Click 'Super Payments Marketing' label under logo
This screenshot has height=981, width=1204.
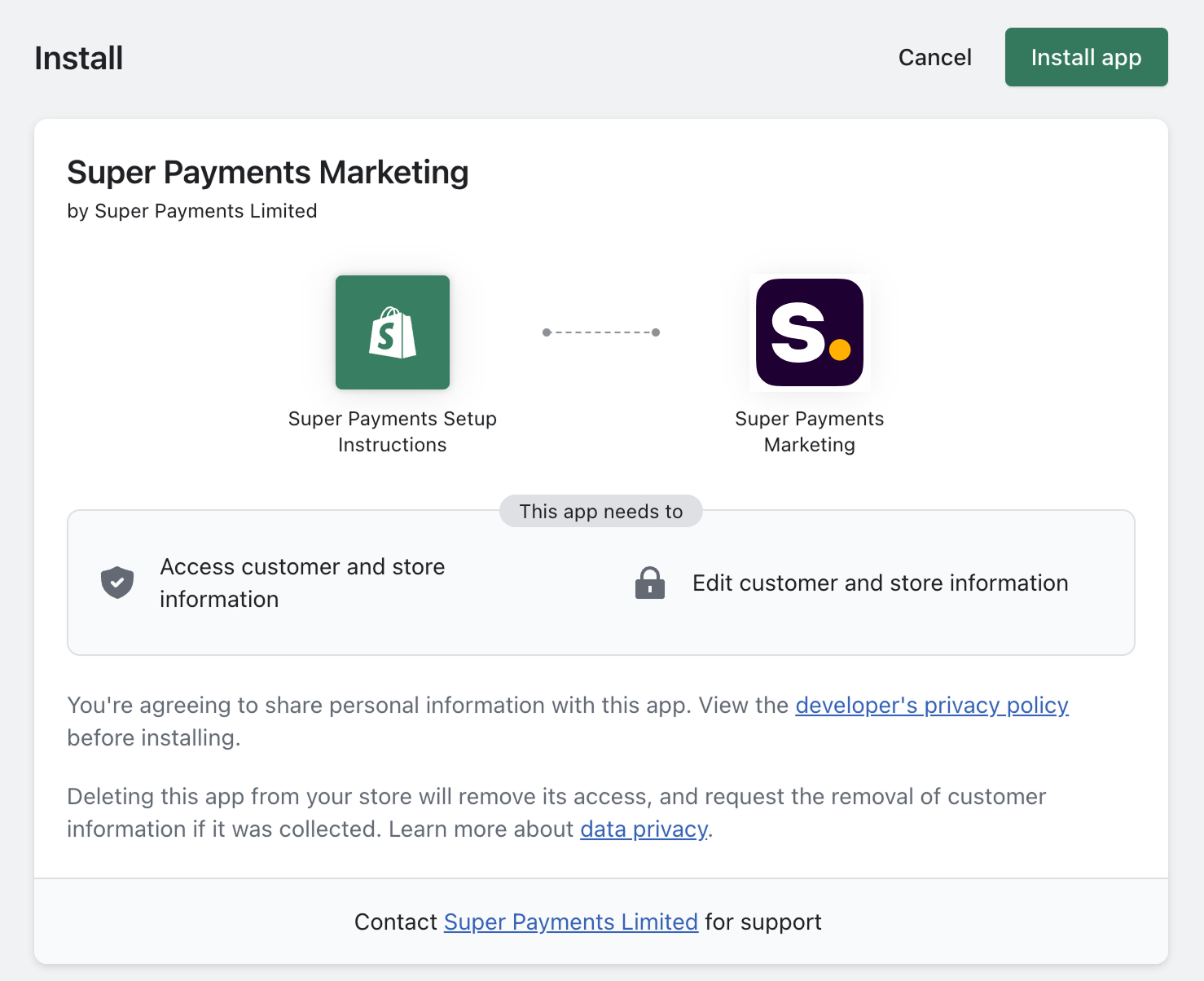pos(810,432)
